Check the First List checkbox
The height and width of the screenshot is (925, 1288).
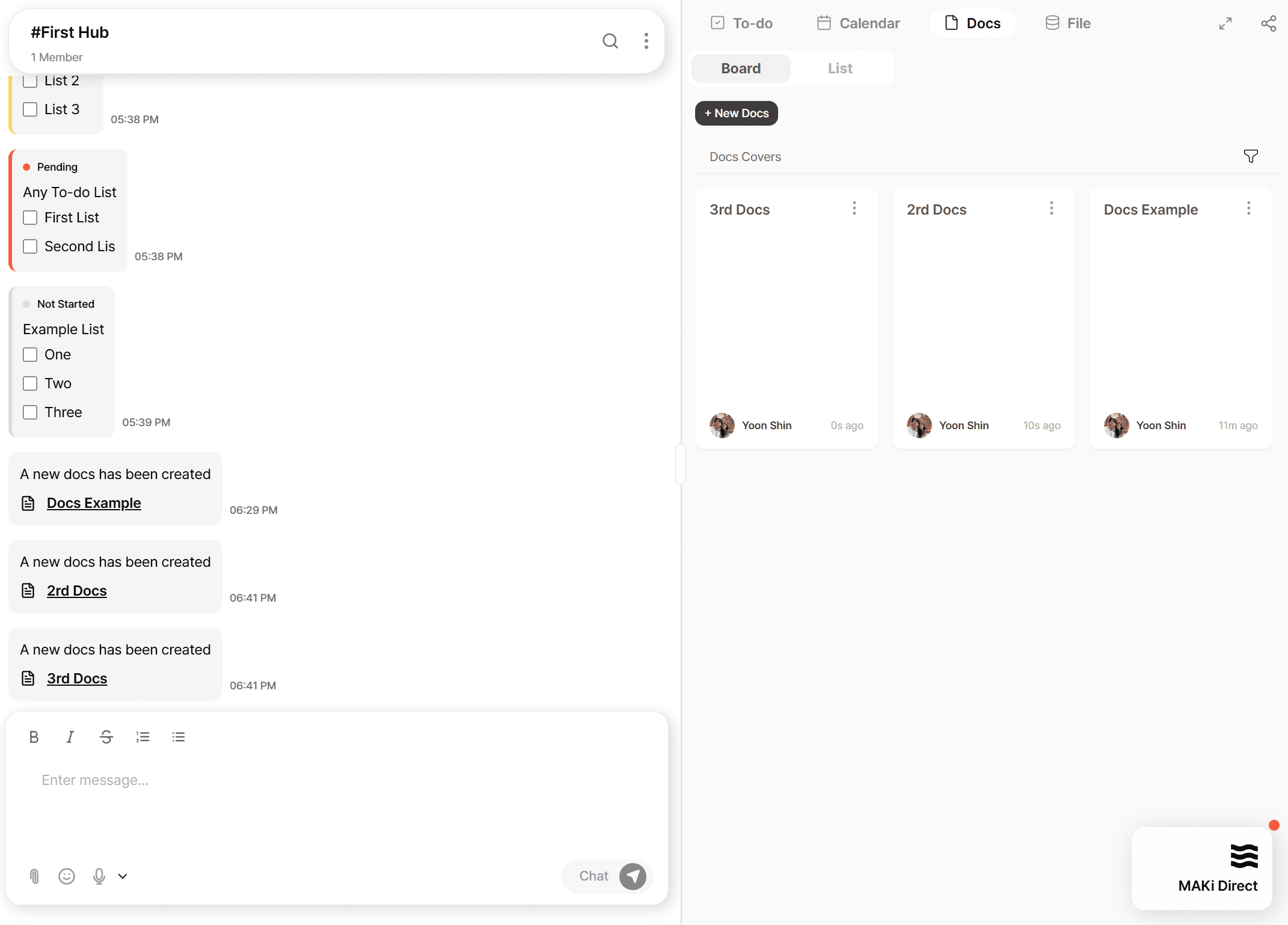click(x=30, y=218)
